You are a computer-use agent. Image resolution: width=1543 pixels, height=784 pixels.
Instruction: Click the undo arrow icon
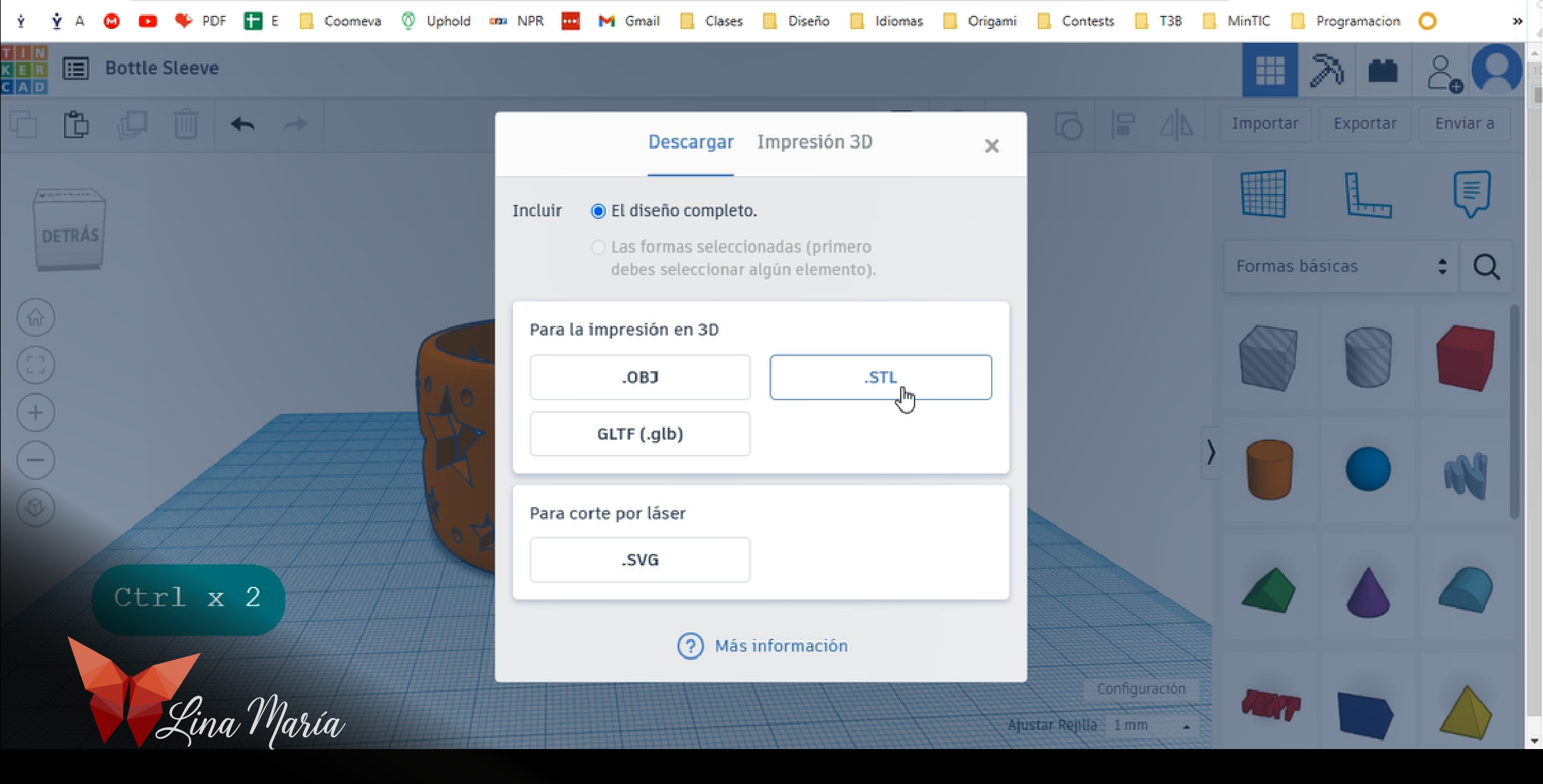243,124
